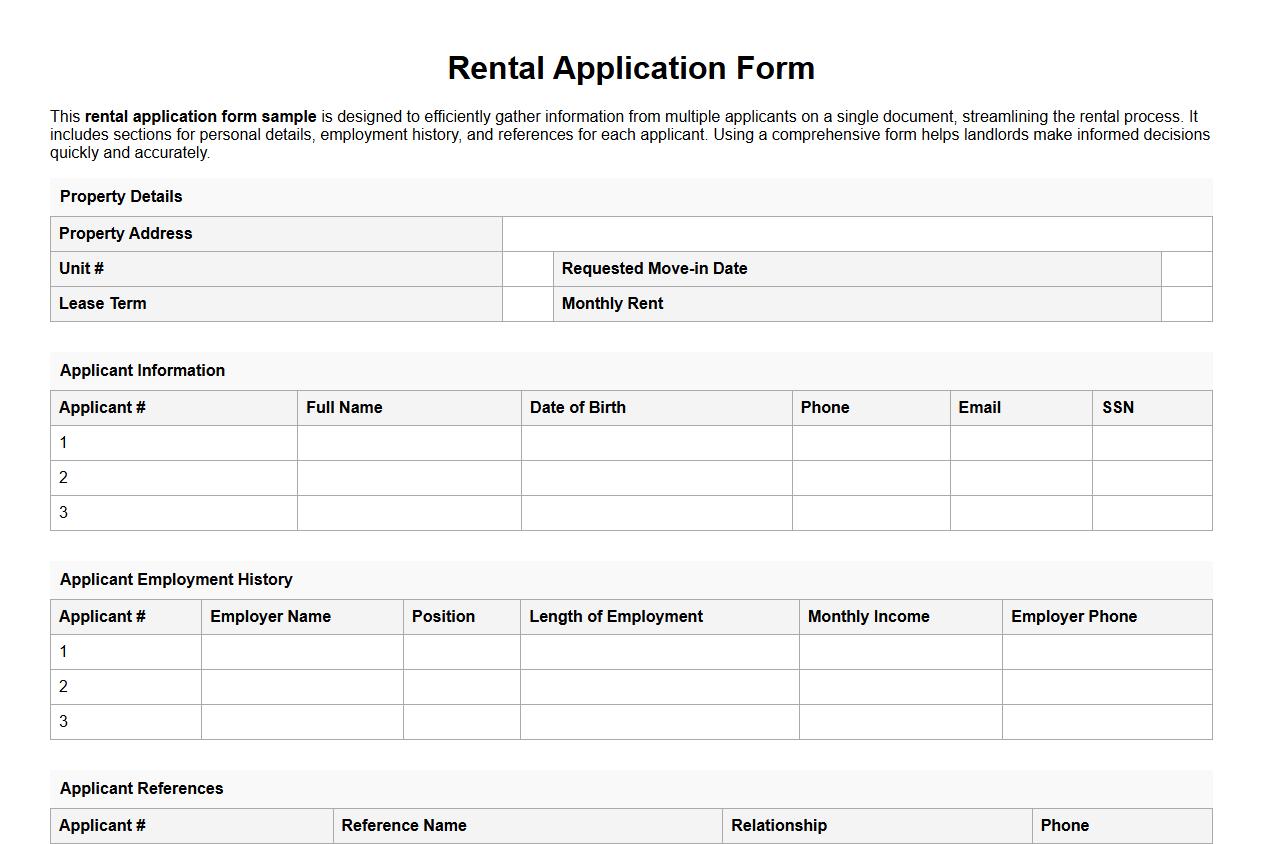The height and width of the screenshot is (844, 1263).
Task: Select the Unit # entry cell
Action: [527, 268]
